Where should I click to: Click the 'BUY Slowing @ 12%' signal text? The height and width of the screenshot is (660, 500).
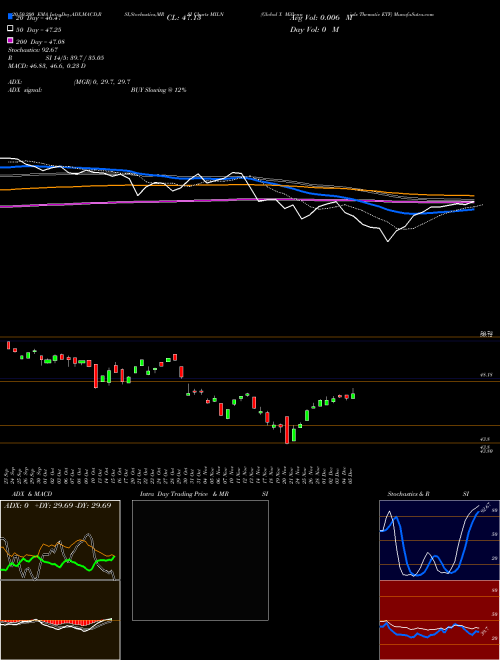click(x=158, y=90)
